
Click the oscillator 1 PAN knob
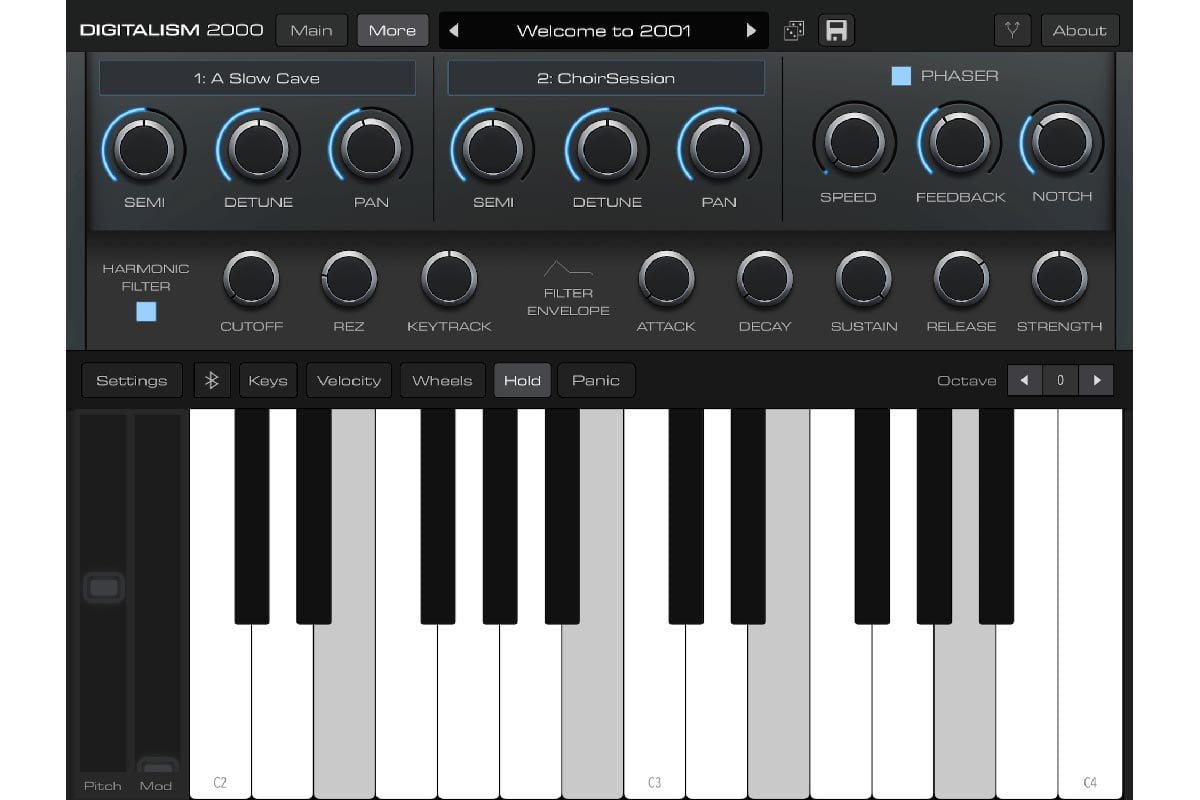coord(371,148)
